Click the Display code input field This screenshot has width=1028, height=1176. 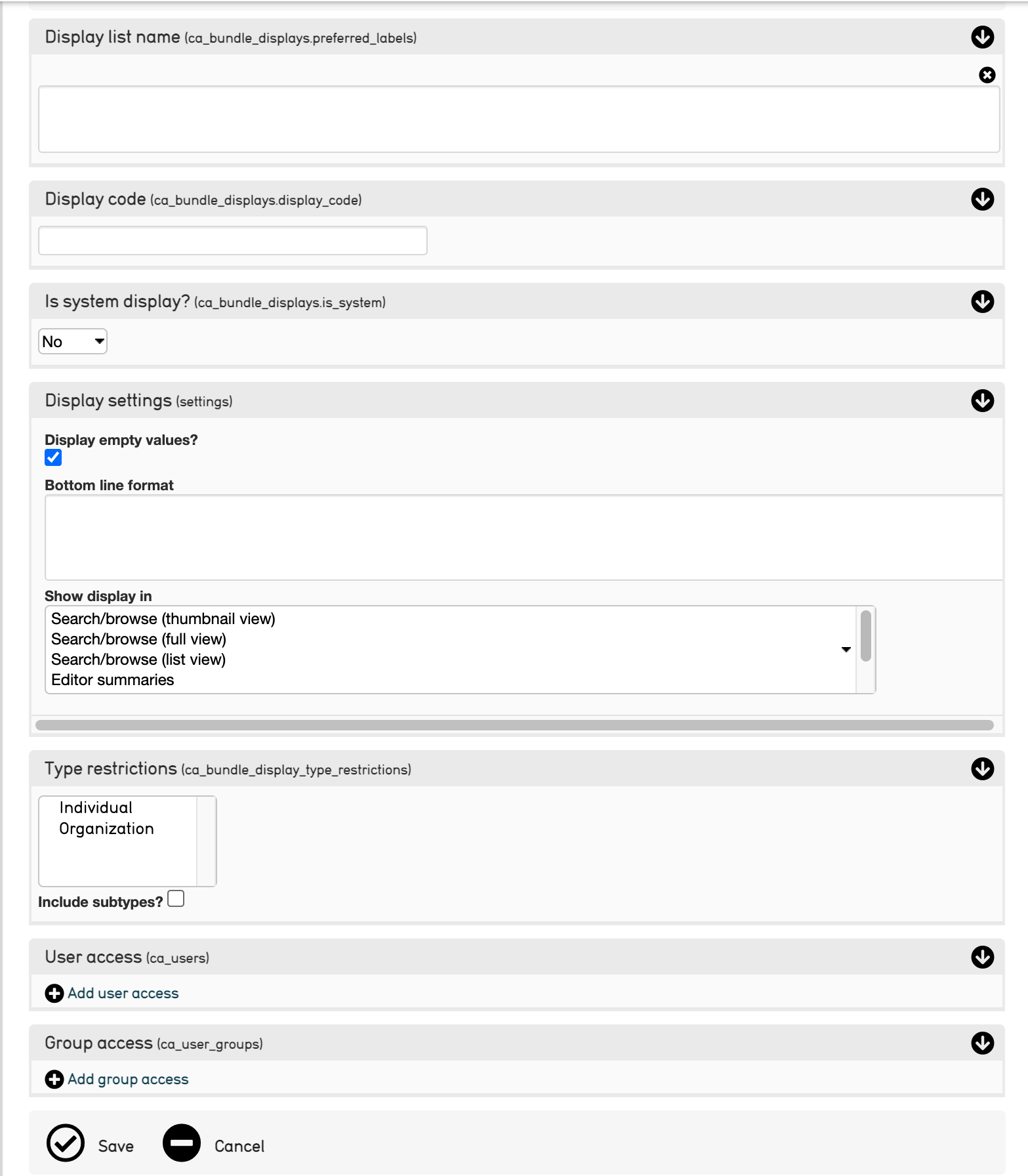(233, 241)
